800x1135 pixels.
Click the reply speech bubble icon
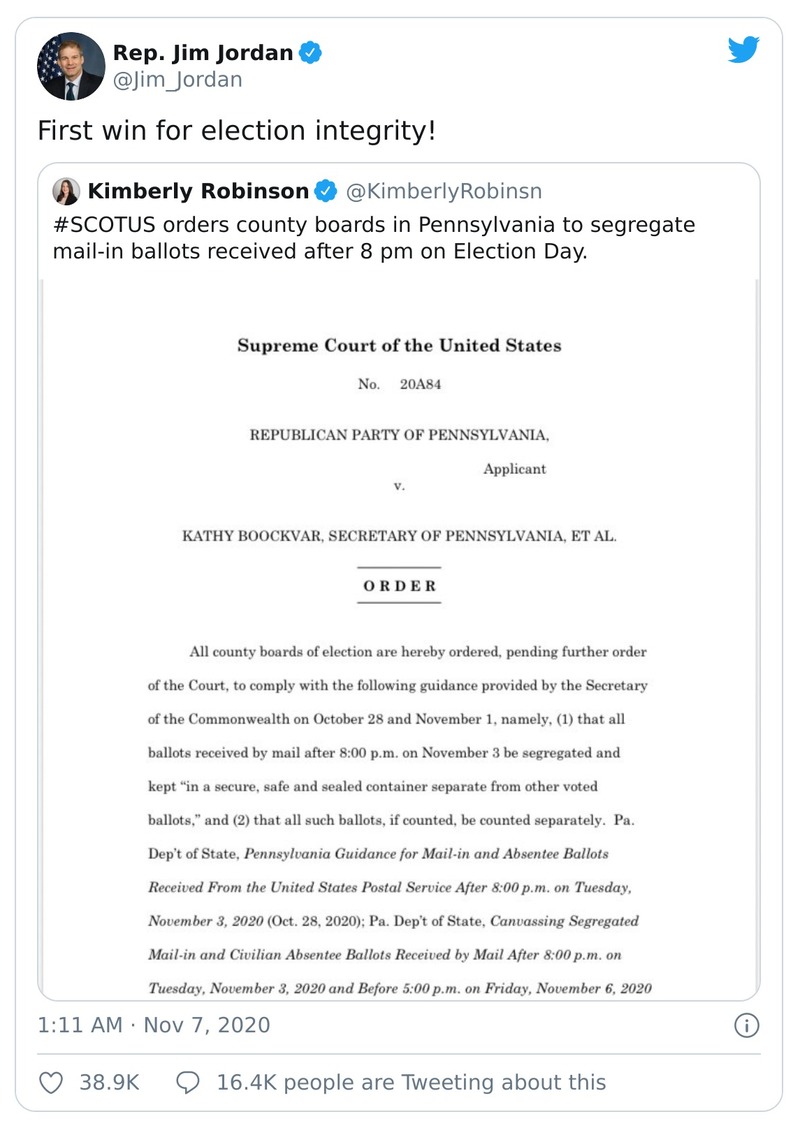(189, 1082)
